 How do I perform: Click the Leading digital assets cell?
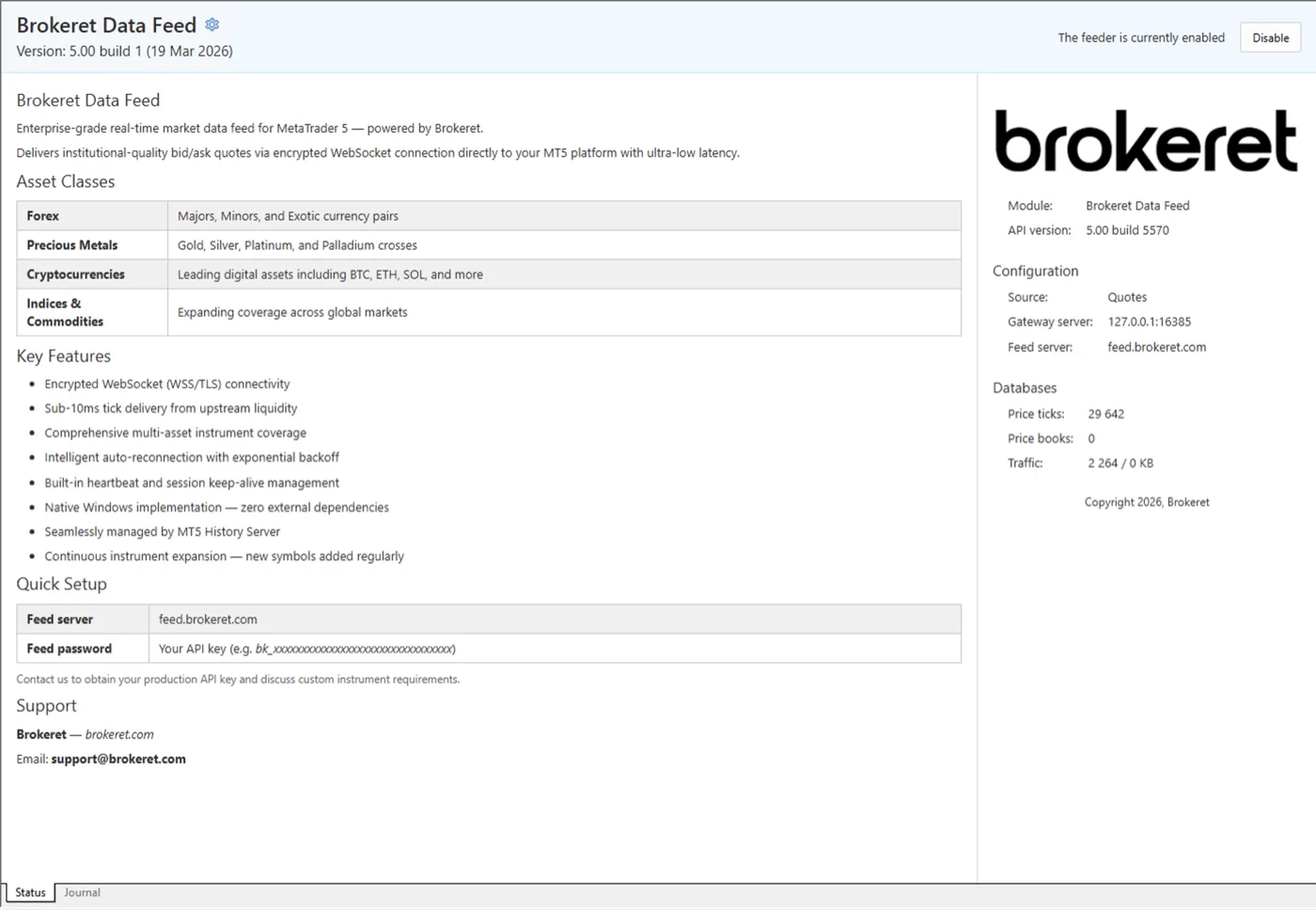point(564,275)
